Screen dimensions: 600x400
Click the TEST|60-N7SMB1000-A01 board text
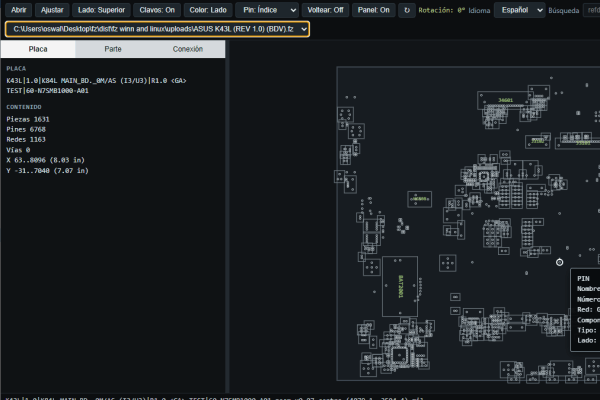click(47, 91)
